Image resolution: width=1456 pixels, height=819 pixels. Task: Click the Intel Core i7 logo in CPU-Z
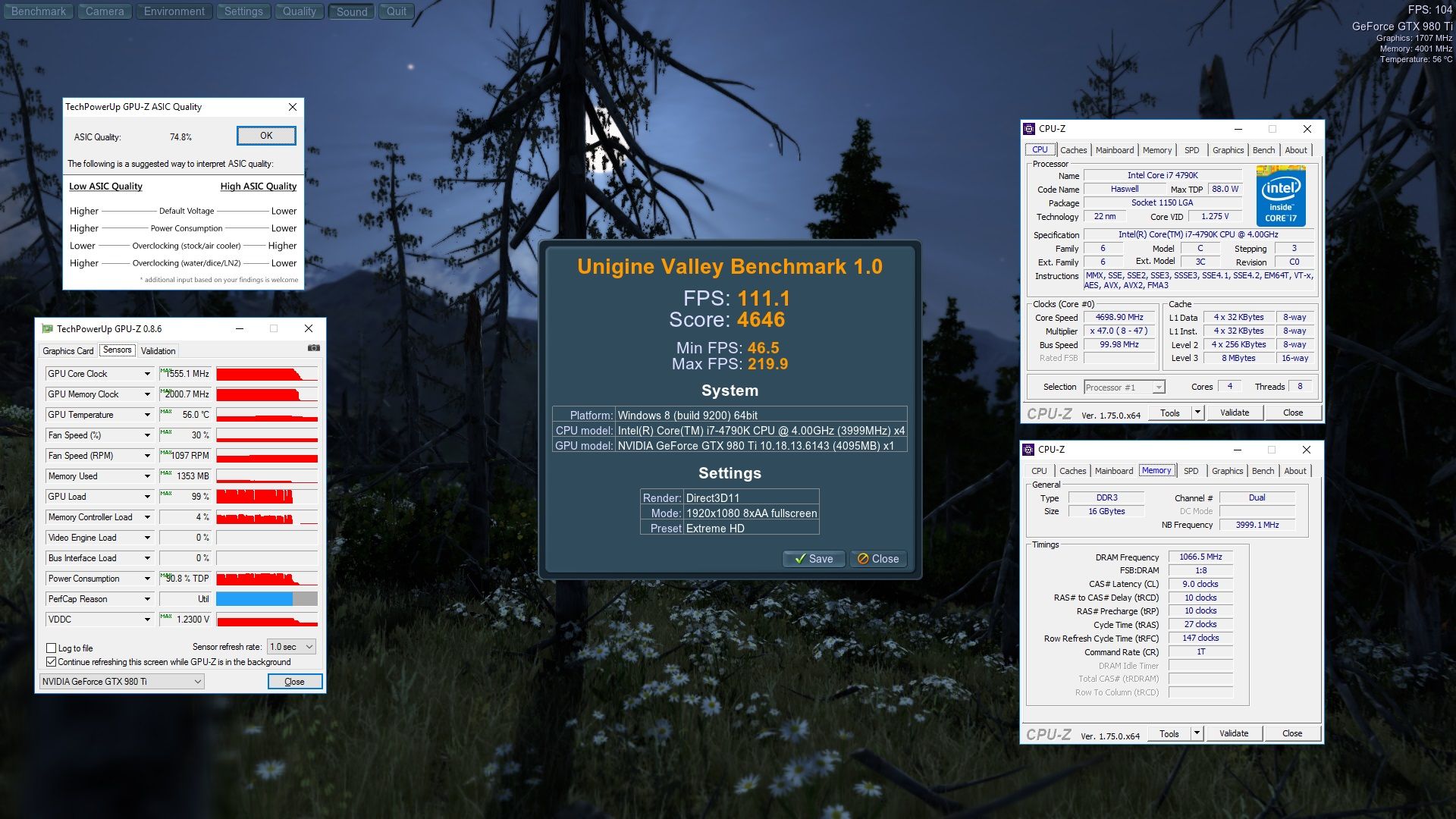coord(1281,196)
